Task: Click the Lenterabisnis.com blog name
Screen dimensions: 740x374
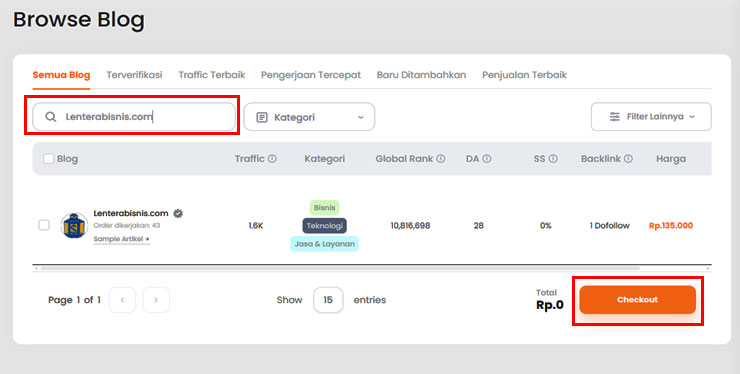Action: point(131,213)
